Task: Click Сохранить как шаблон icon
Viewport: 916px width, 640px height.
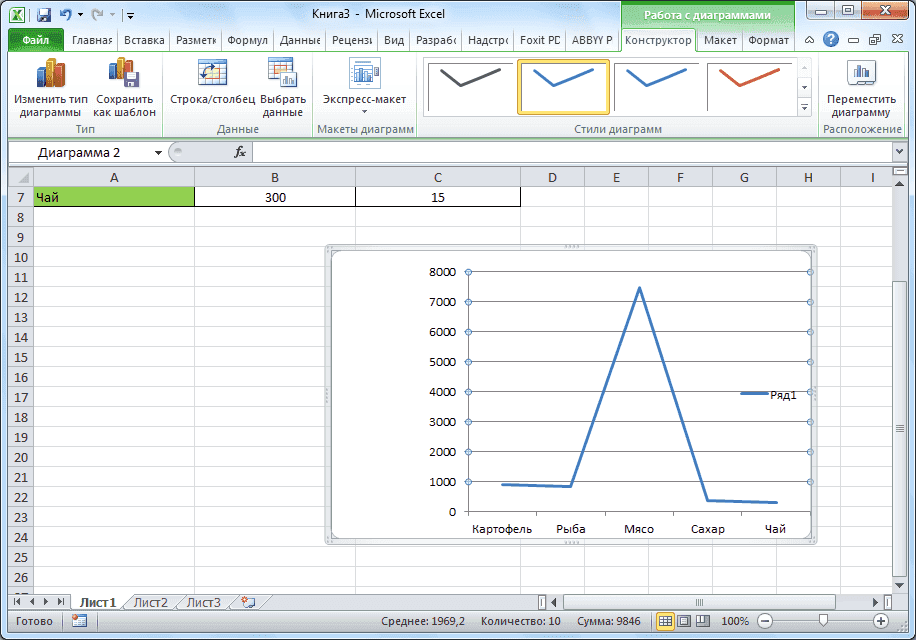Action: pyautogui.click(x=124, y=90)
